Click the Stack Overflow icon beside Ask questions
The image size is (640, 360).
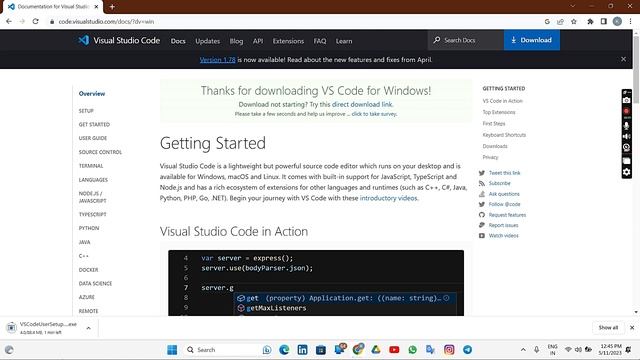pyautogui.click(x=482, y=194)
